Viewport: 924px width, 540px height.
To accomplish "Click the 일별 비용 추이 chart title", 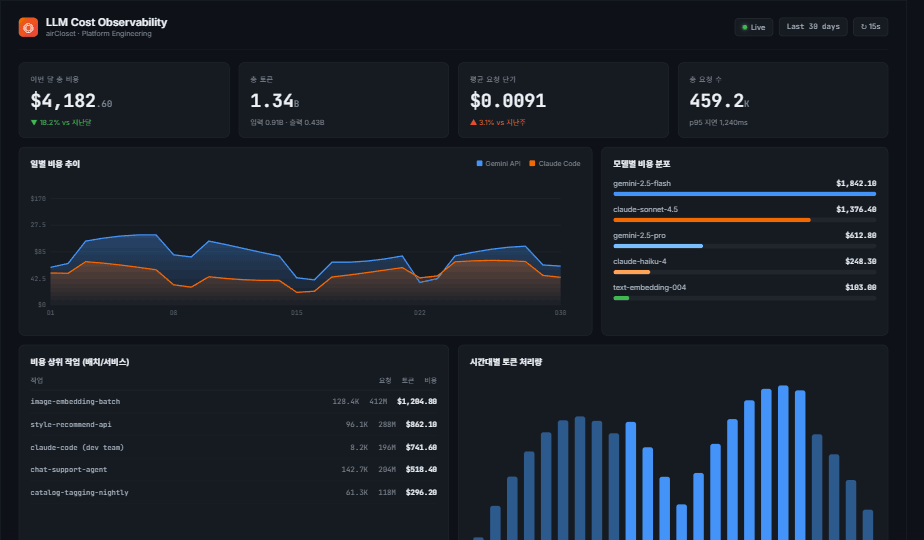I will click(55, 164).
